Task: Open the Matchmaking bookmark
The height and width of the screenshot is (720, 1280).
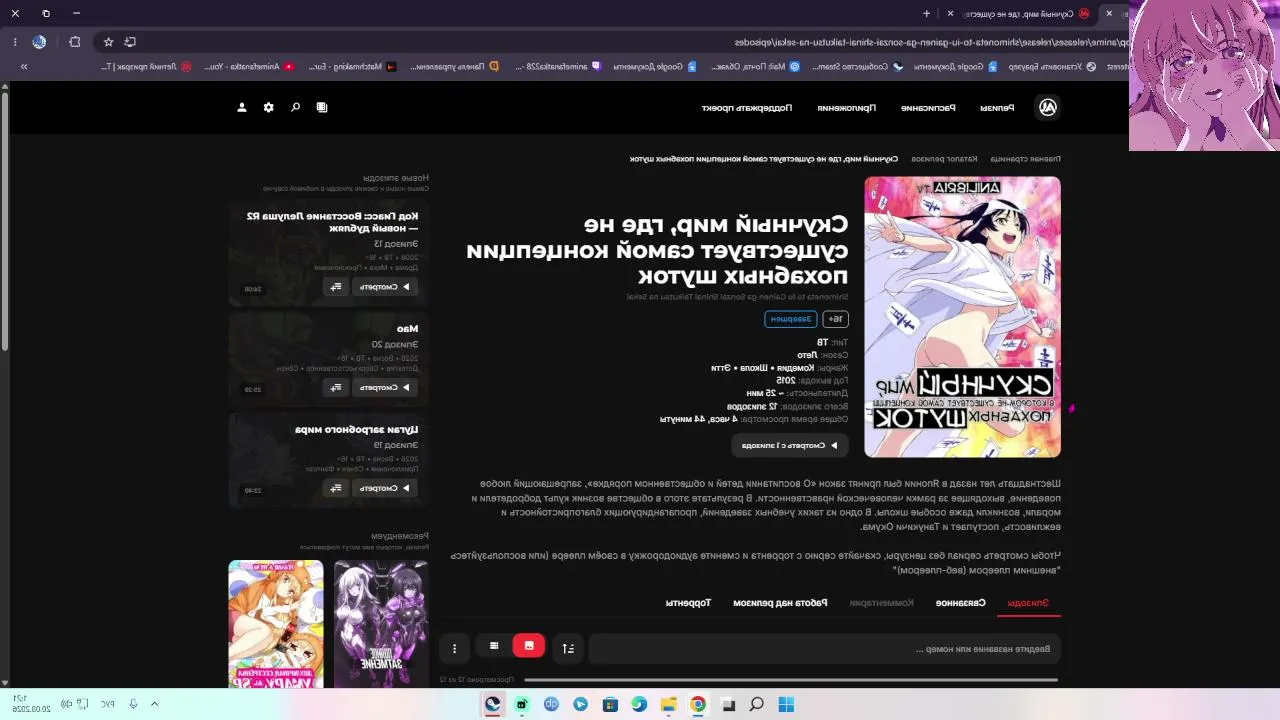Action: [354, 67]
